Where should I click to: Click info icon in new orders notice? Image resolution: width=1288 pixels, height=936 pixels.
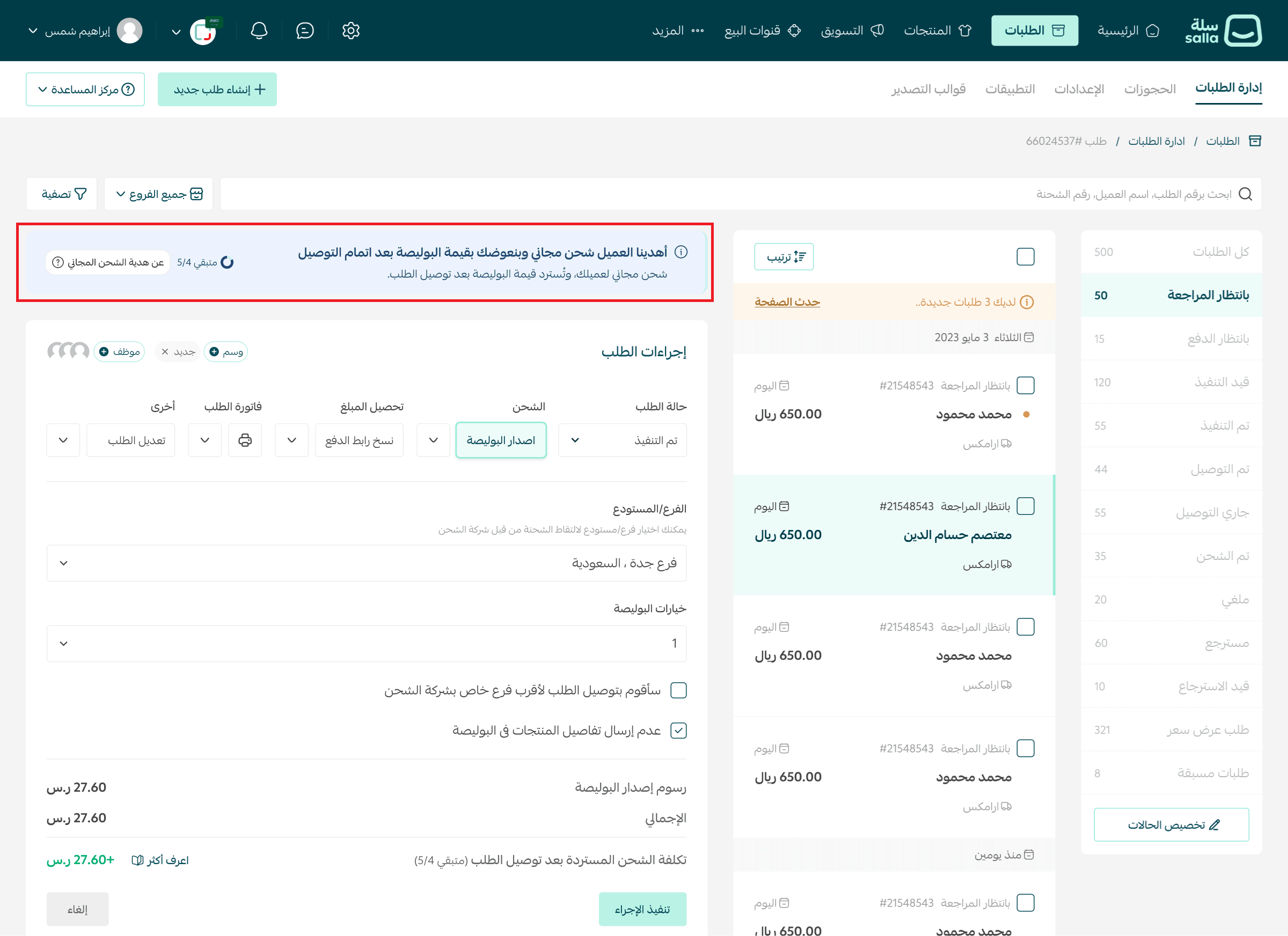(x=1027, y=302)
